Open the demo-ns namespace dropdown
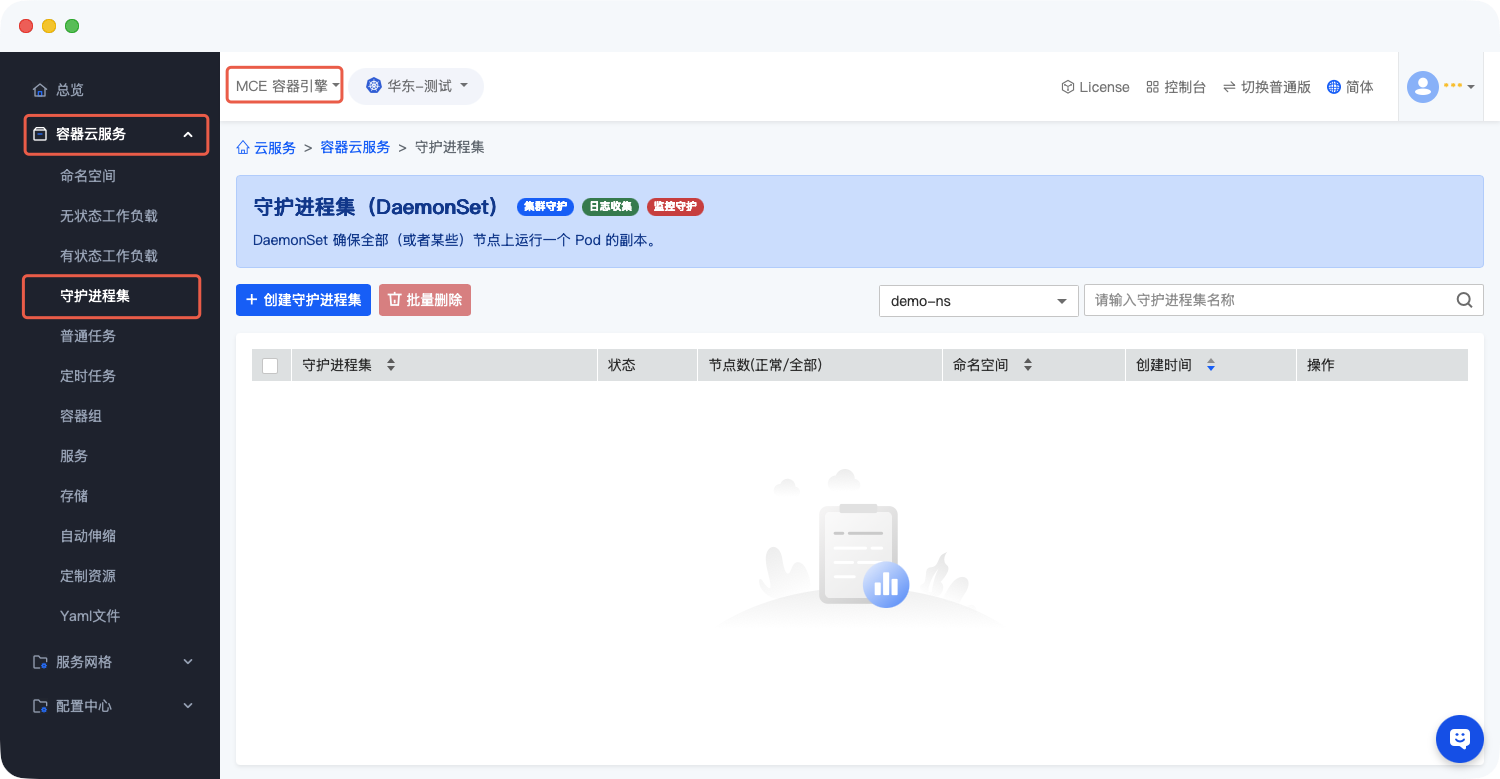The width and height of the screenshot is (1500, 779). 977,301
